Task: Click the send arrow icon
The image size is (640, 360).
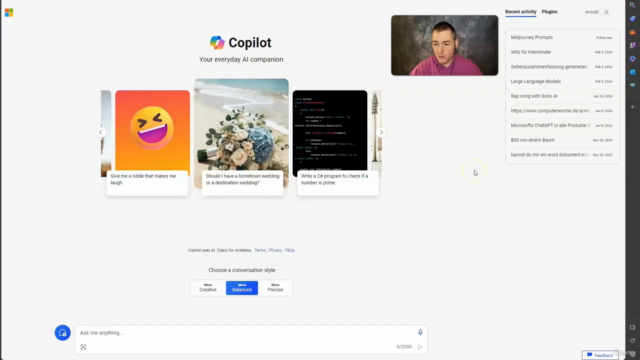Action: tap(420, 347)
